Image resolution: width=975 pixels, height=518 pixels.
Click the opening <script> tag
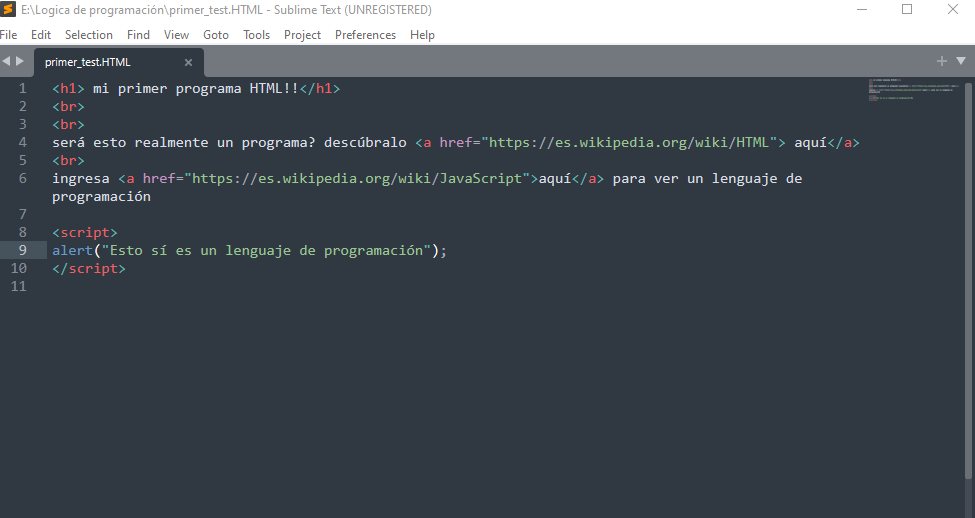tap(85, 233)
